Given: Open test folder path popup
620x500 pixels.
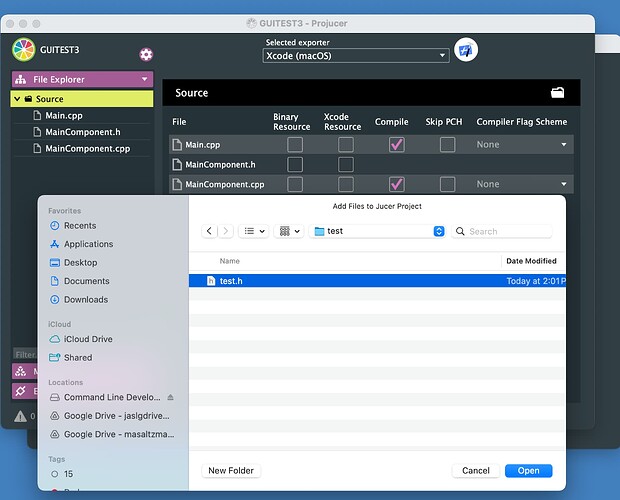Looking at the screenshot, I should [x=378, y=231].
